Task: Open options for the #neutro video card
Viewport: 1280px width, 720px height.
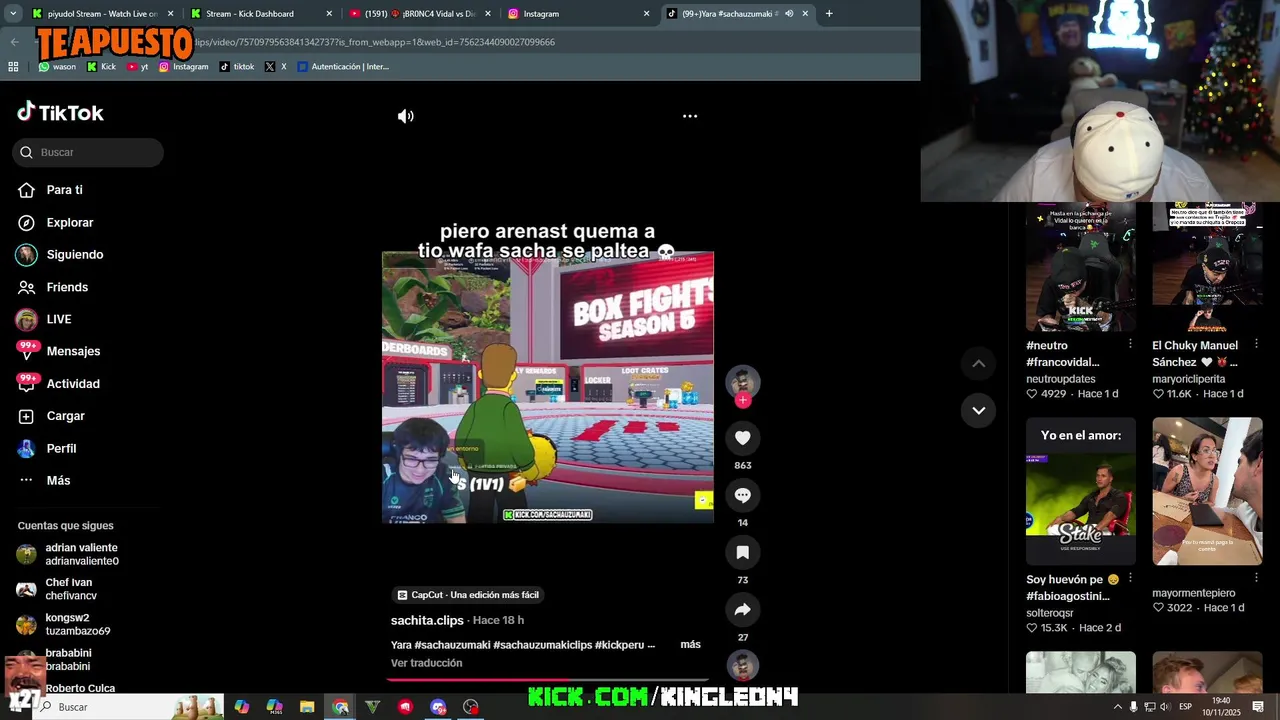Action: [1130, 344]
